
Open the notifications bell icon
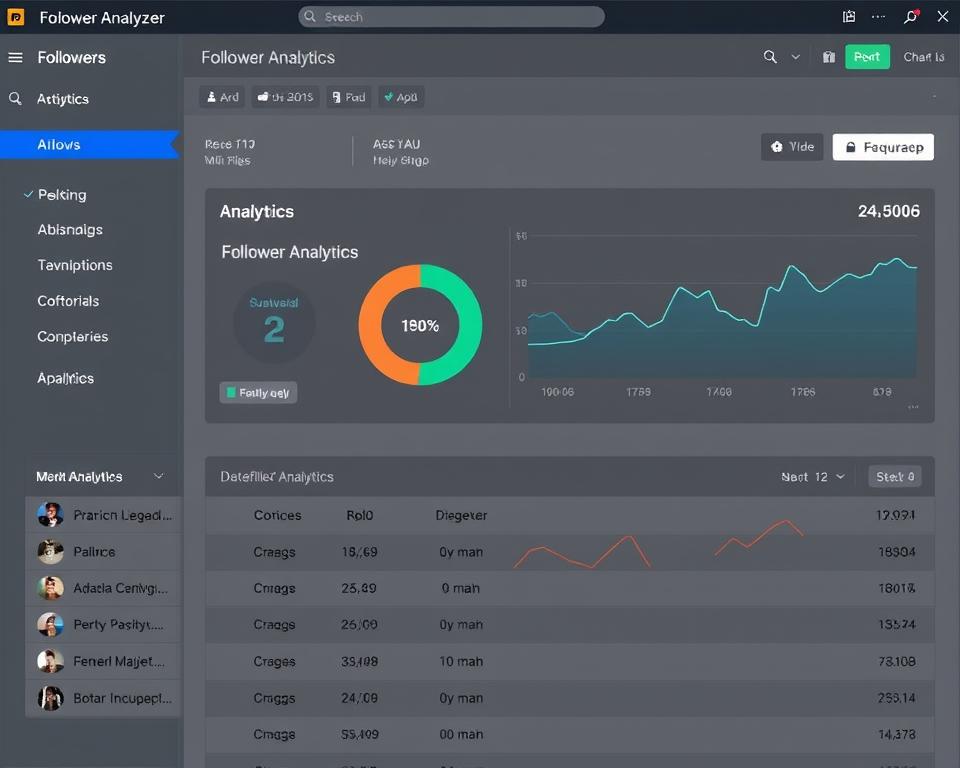[910, 16]
